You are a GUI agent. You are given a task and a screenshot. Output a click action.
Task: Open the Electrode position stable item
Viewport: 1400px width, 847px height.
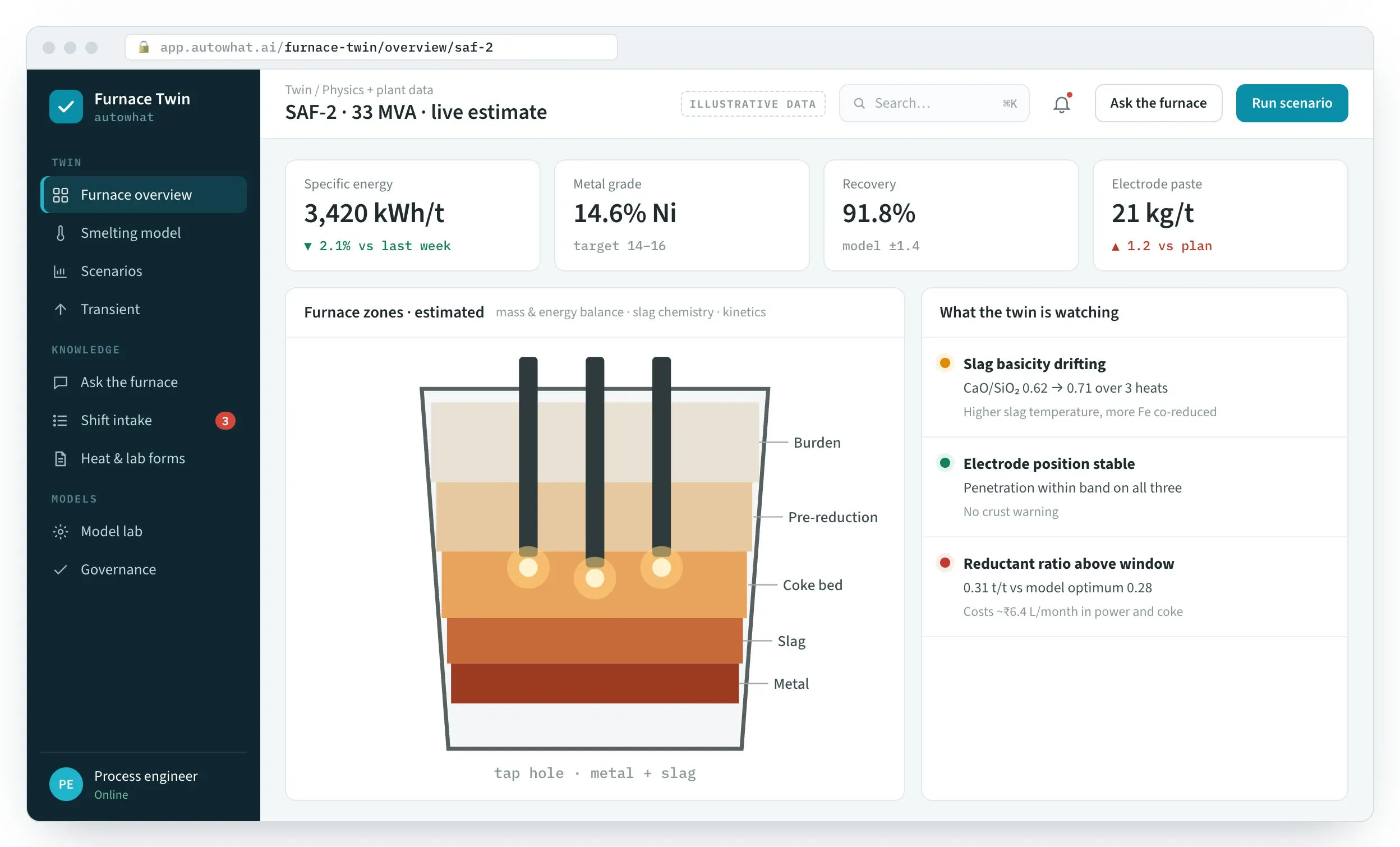[1134, 487]
